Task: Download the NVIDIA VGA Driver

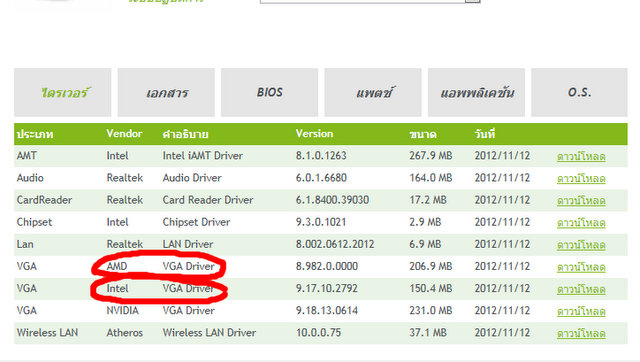Action: 581,311
